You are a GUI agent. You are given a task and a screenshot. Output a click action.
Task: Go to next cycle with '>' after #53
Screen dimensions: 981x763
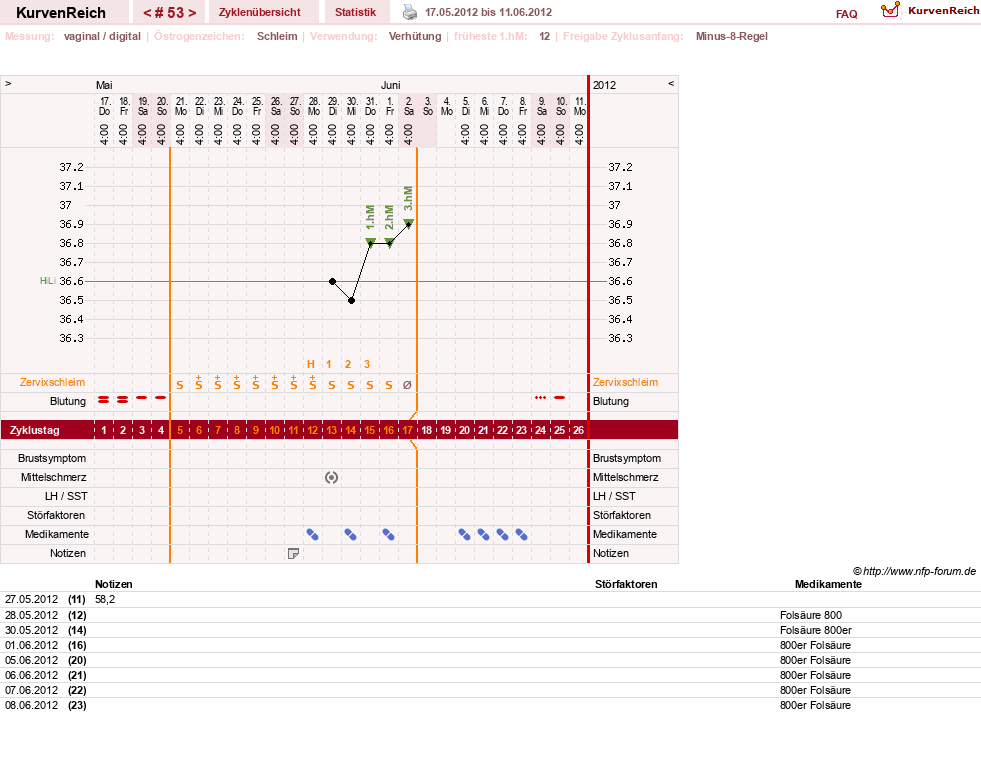192,13
